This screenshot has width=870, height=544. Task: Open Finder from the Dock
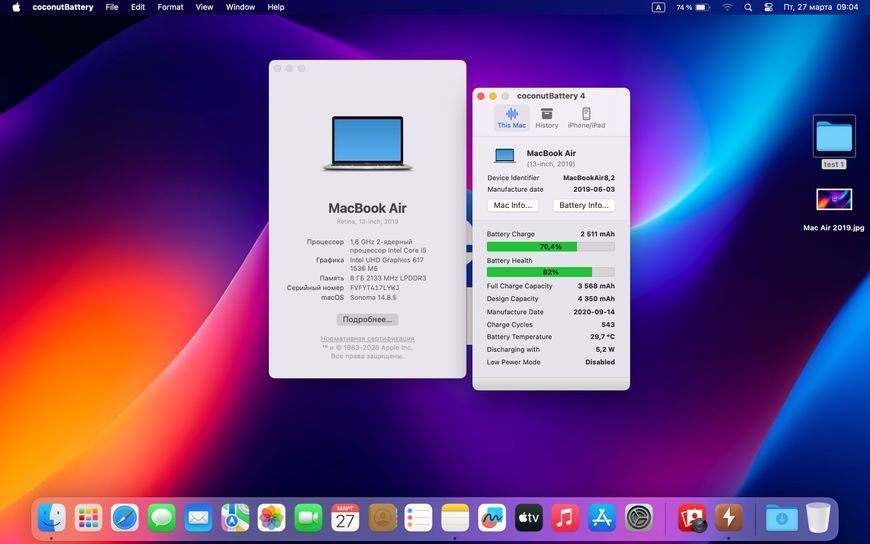tap(52, 518)
